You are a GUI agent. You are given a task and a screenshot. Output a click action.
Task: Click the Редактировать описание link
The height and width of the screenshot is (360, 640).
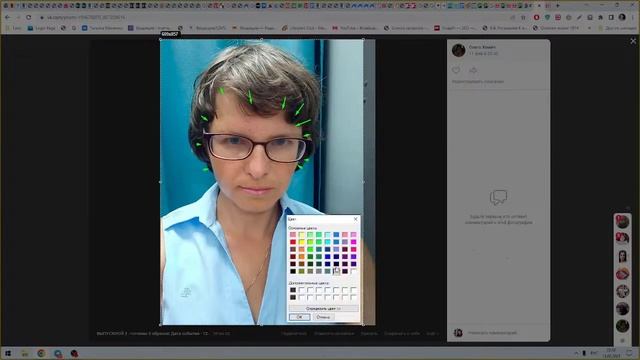pyautogui.click(x=478, y=82)
